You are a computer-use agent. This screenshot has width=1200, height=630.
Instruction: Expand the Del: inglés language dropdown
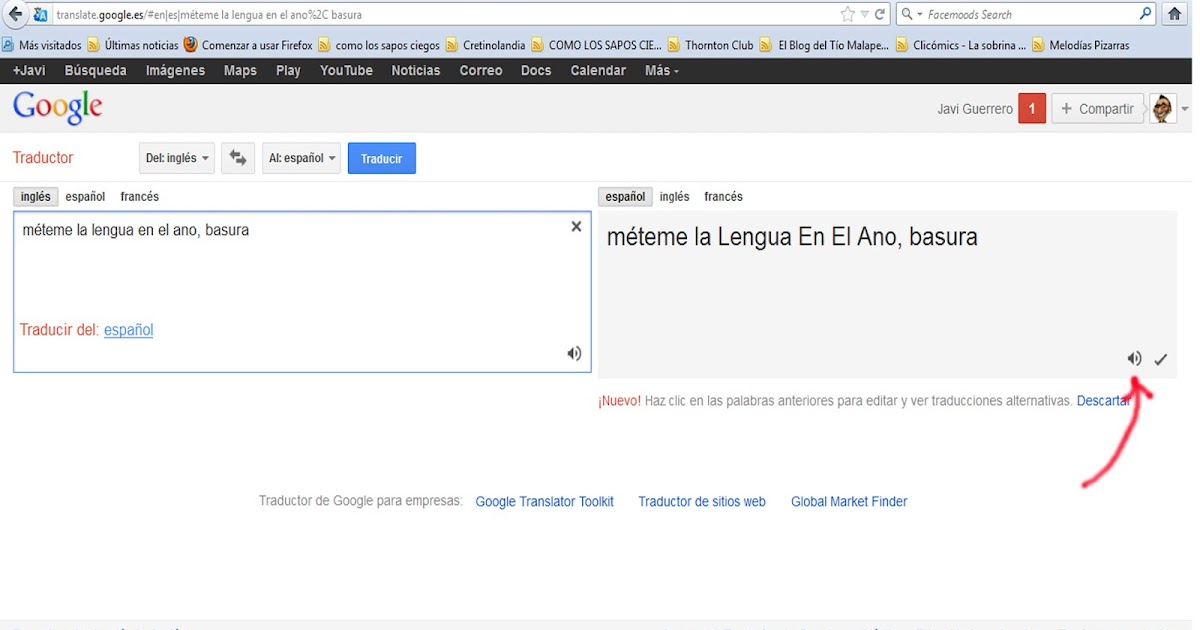[177, 158]
